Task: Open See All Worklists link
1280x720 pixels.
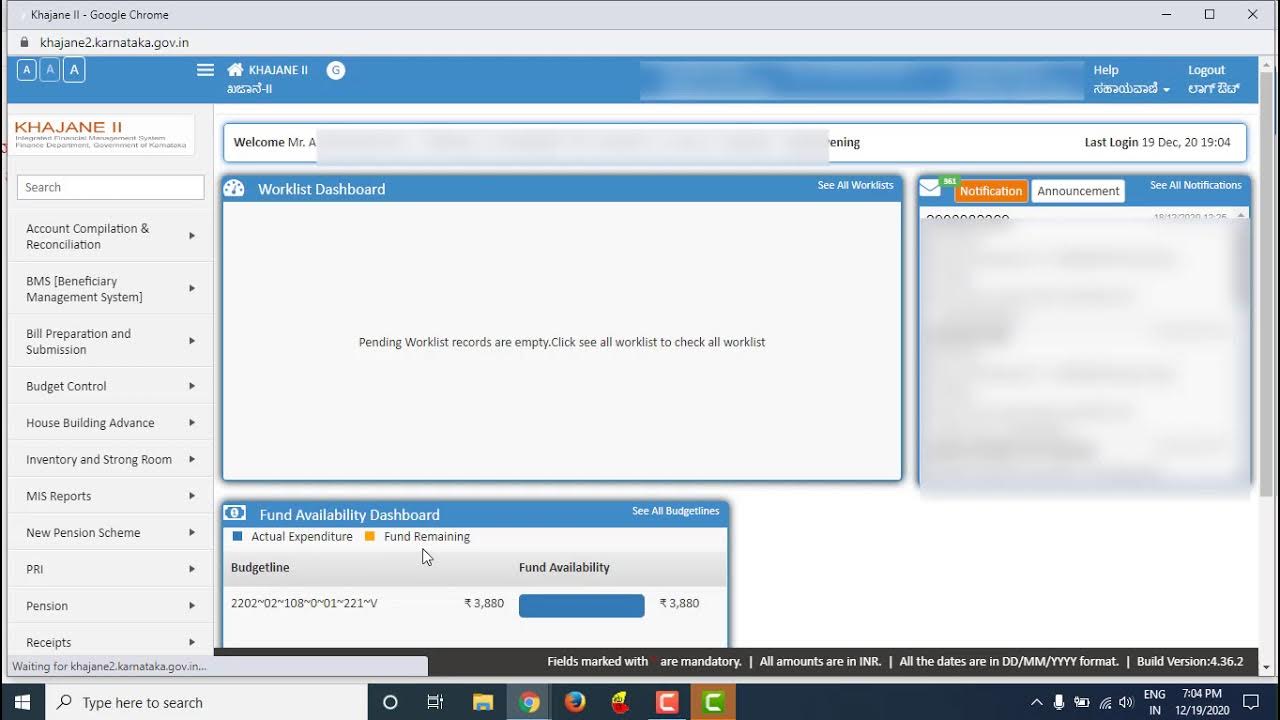Action: 855,185
